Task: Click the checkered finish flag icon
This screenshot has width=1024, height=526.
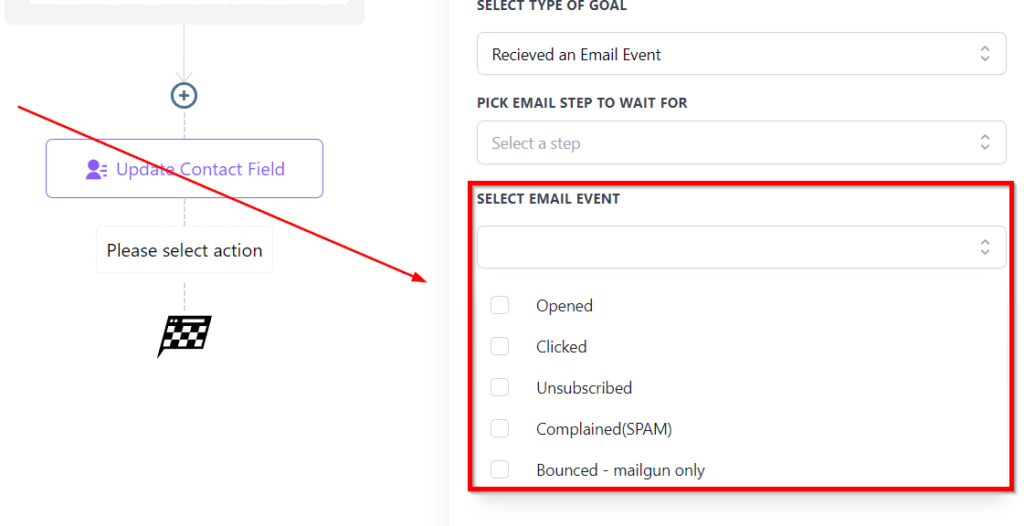Action: pyautogui.click(x=185, y=336)
